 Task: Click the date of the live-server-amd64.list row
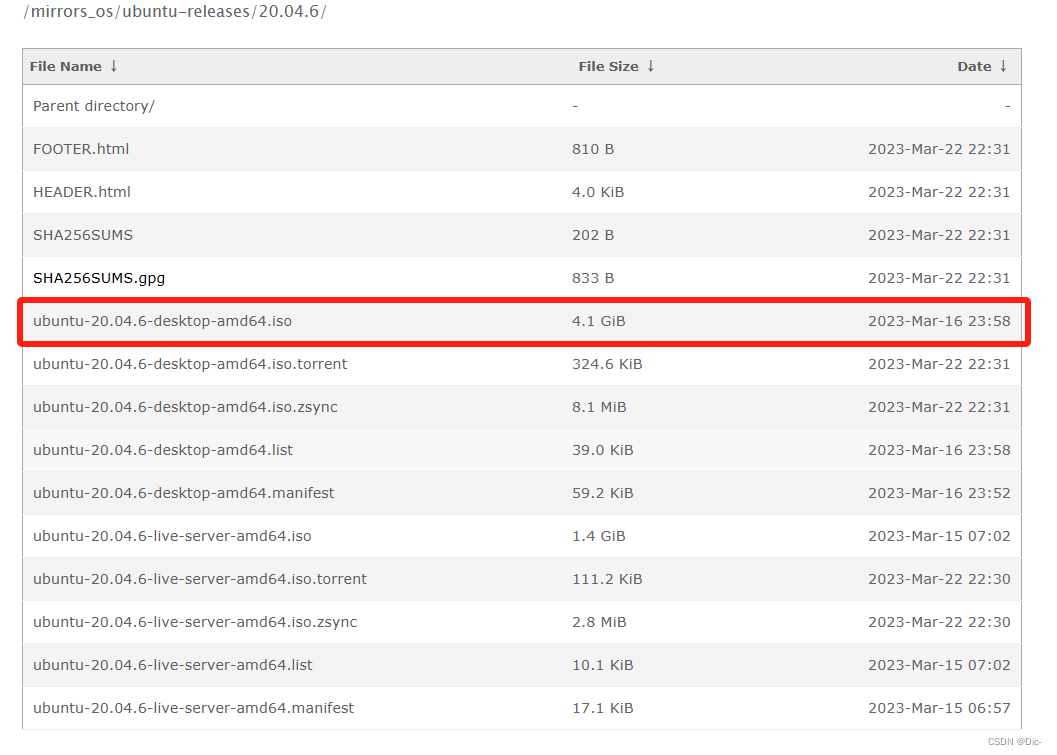(x=939, y=665)
